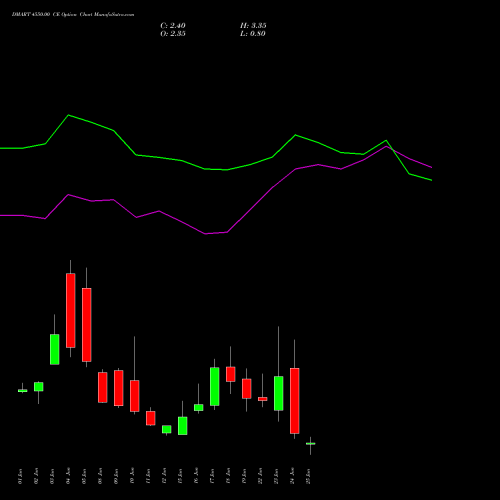500x500 pixels.
Task: Click the '05 Jun' date axis label
Action: (x=84, y=476)
